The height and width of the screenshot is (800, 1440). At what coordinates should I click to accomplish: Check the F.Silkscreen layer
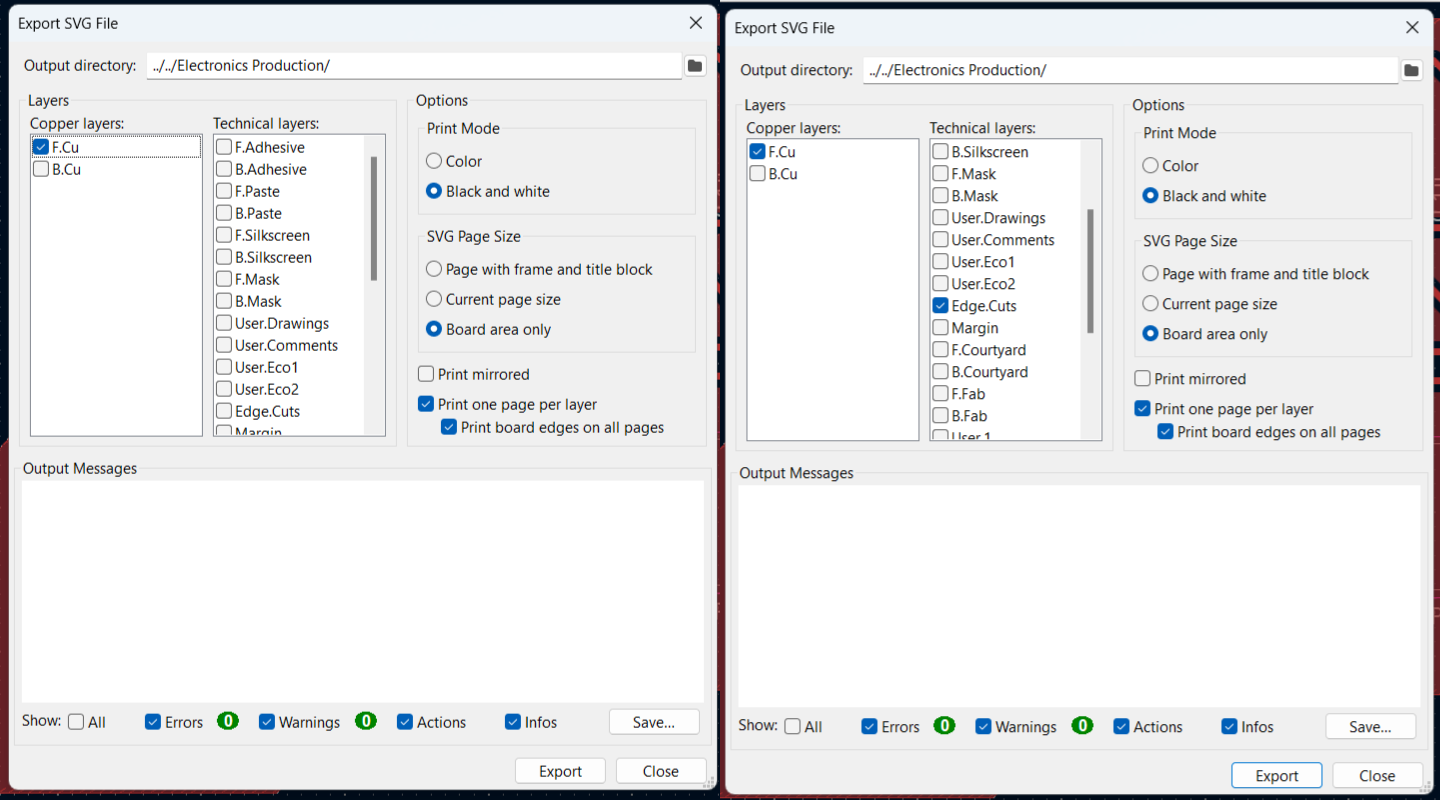(x=224, y=235)
